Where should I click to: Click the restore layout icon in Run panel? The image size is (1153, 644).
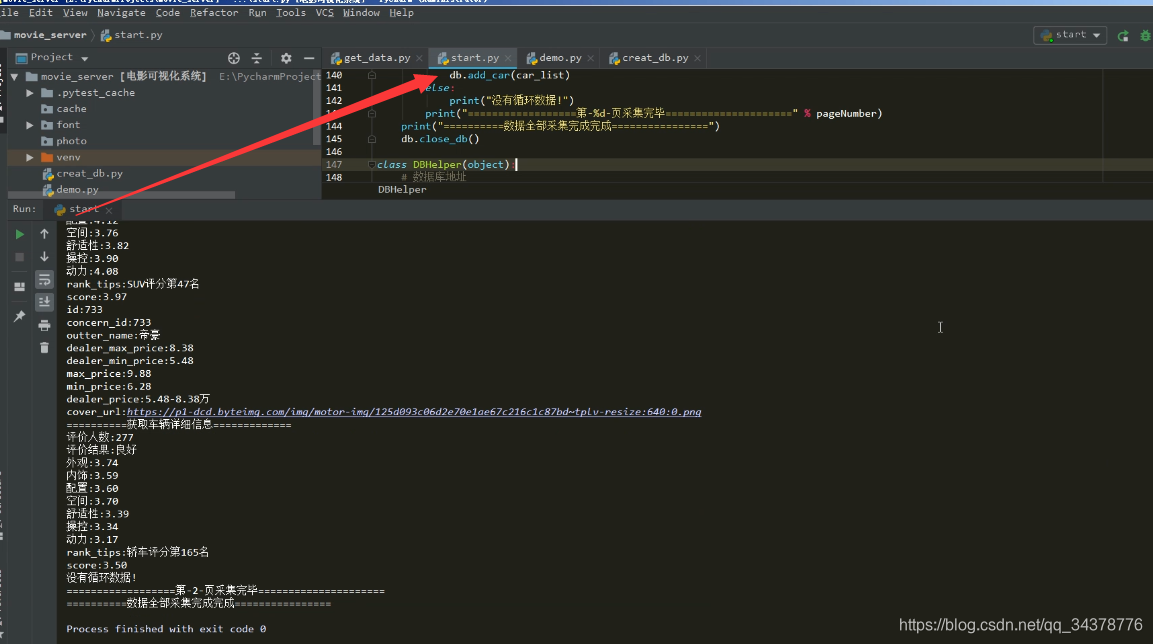(20, 287)
